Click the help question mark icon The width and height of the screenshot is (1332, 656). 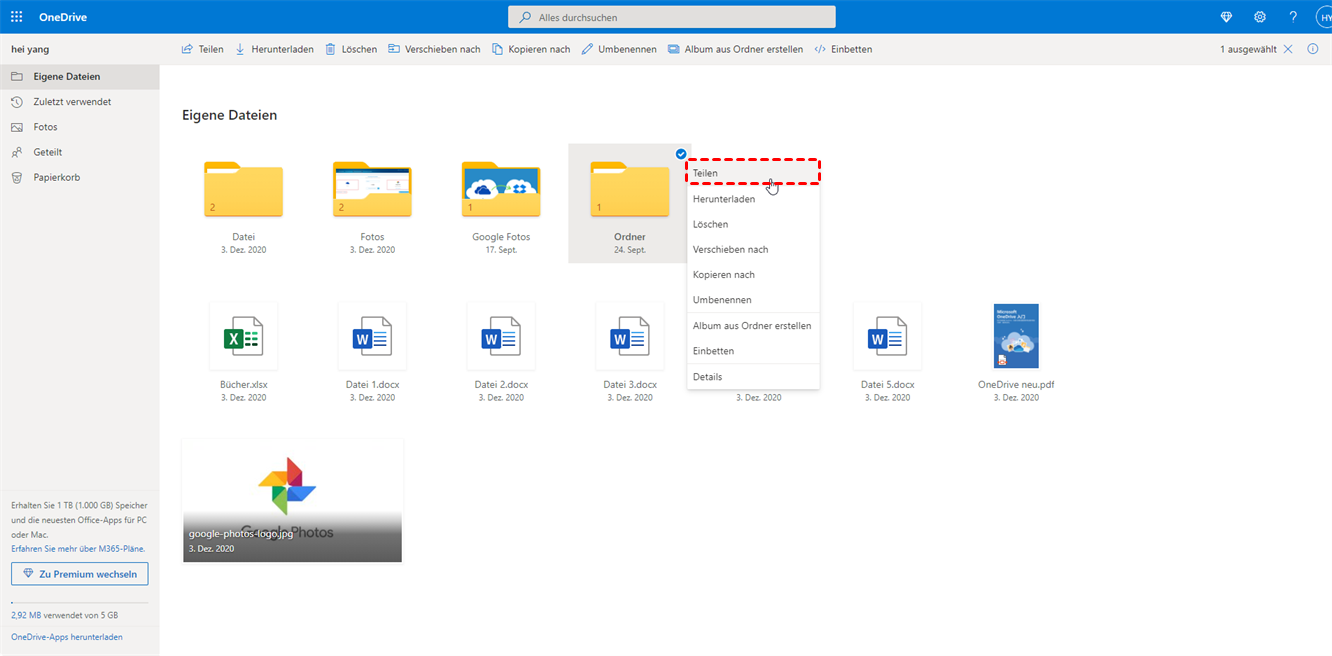(1293, 17)
